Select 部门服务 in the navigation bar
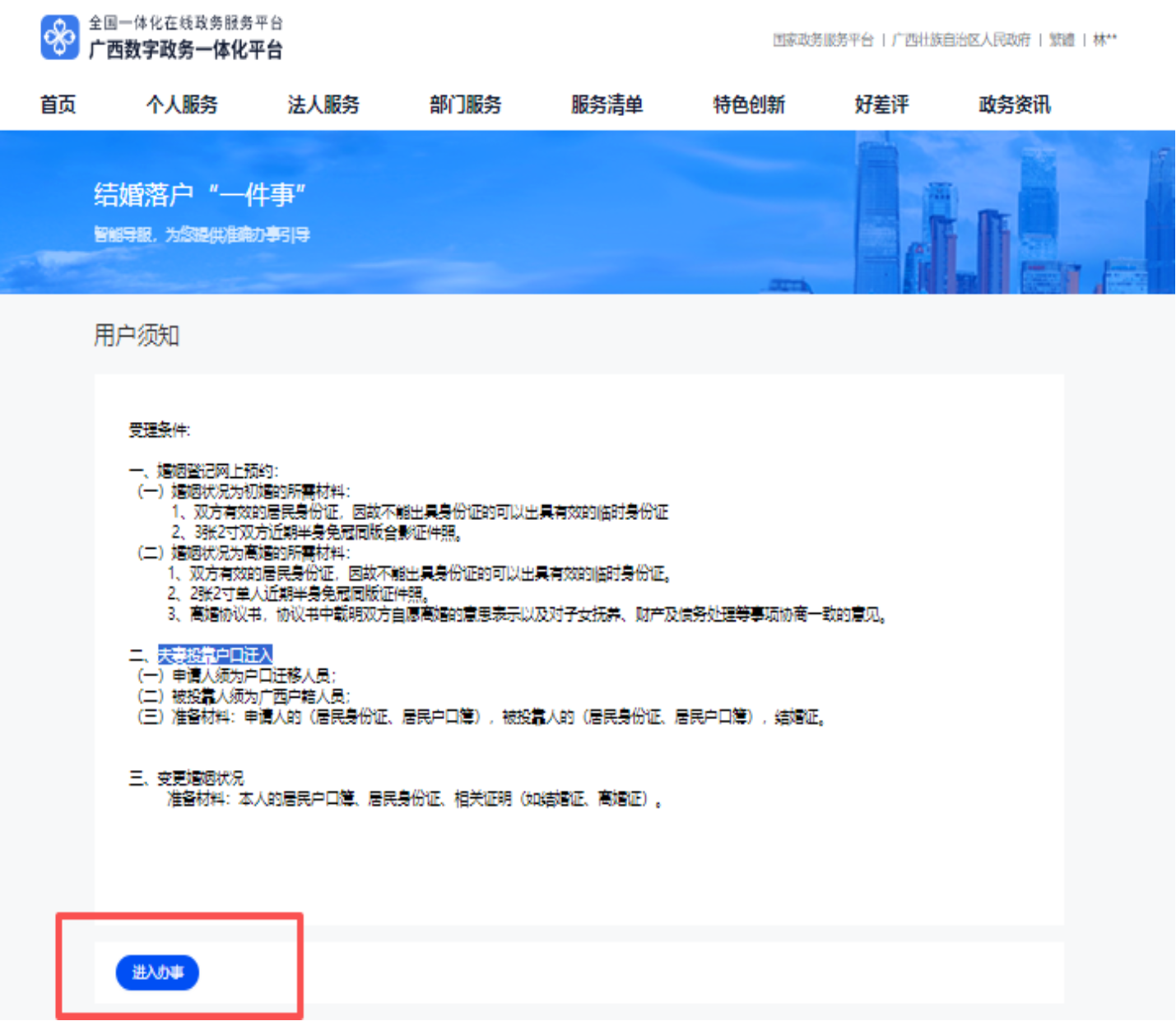 pos(465,104)
